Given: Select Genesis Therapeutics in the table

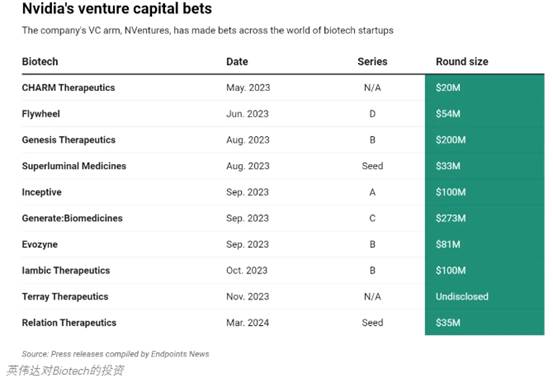Looking at the screenshot, I should tap(69, 140).
